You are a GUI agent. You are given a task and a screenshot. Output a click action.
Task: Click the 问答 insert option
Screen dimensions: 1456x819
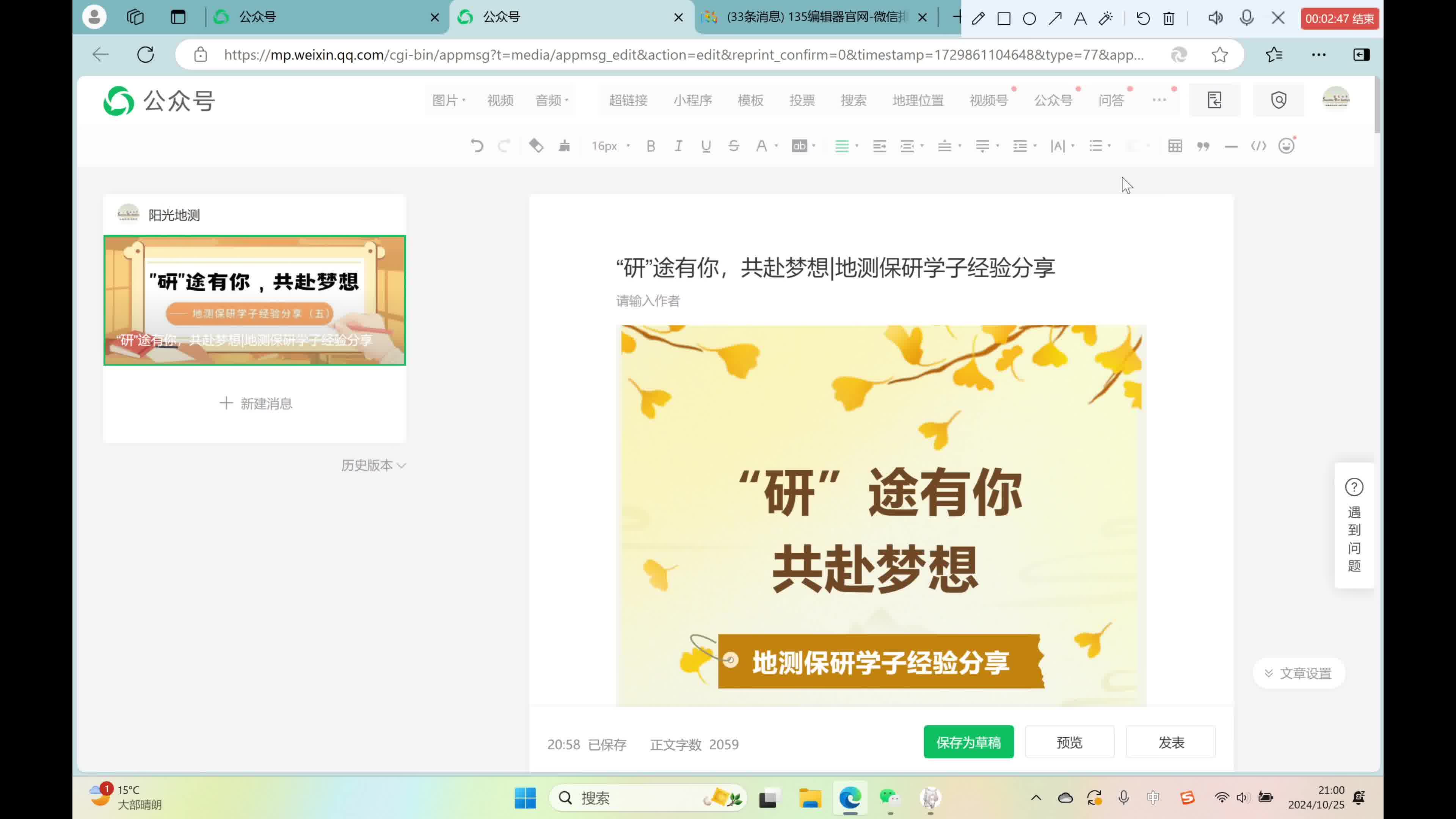(x=1111, y=100)
